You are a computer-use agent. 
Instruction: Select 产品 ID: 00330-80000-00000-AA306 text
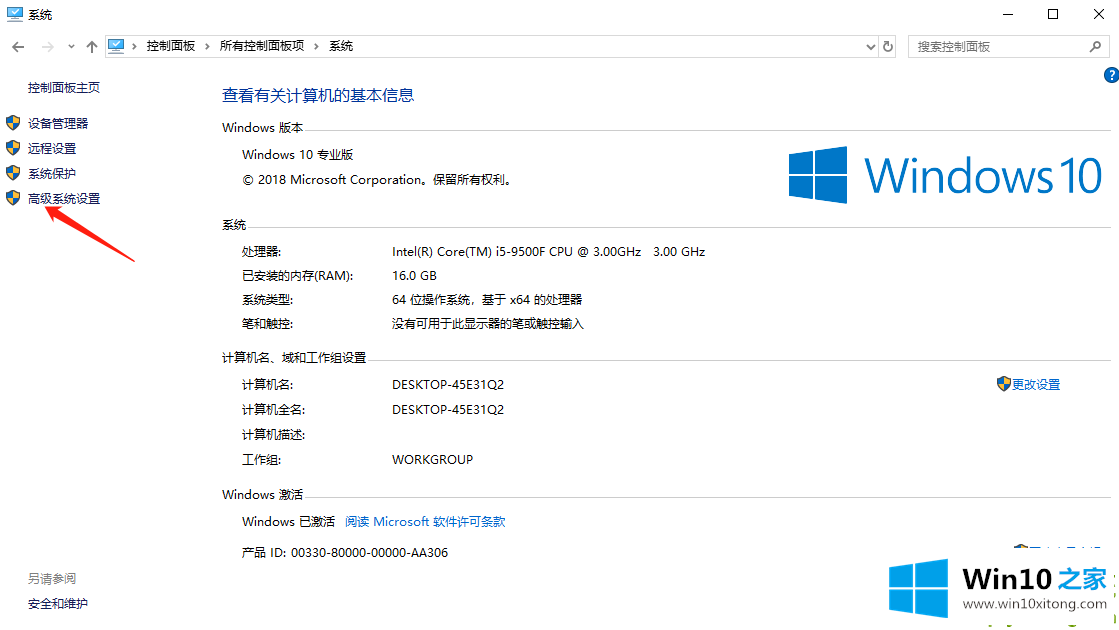pyautogui.click(x=345, y=552)
